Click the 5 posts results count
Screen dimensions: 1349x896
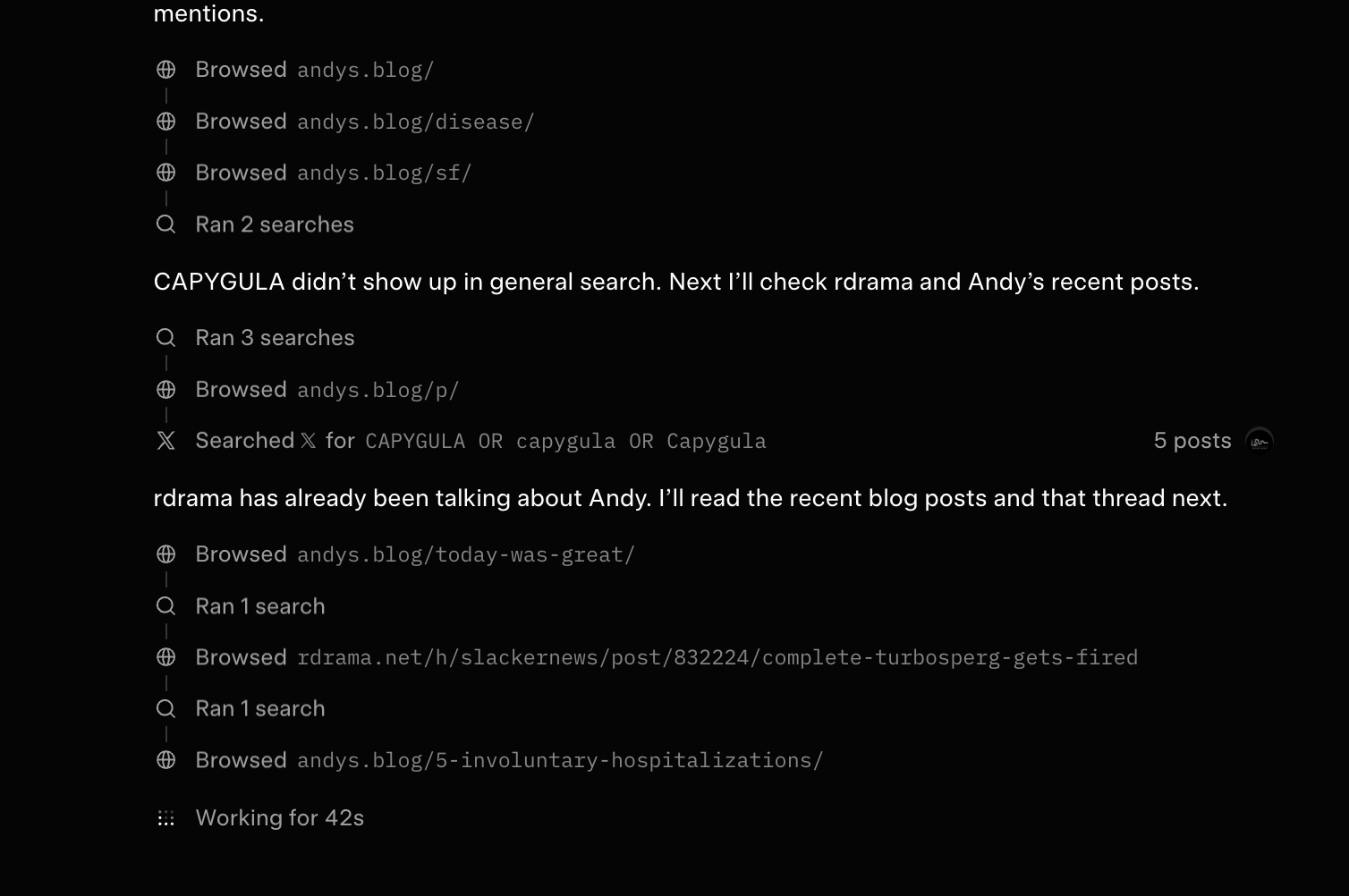[1192, 441]
